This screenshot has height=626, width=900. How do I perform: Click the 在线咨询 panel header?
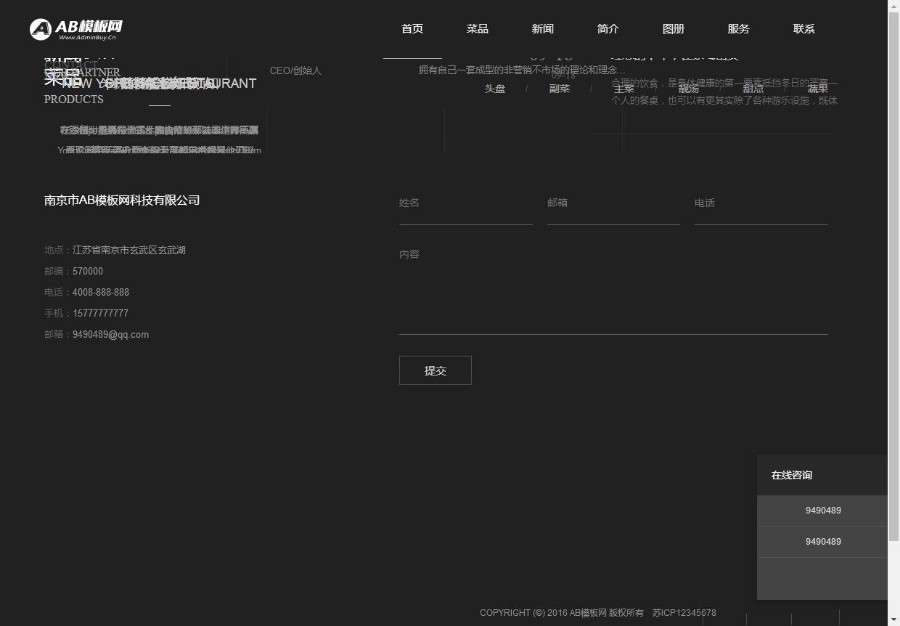point(822,475)
